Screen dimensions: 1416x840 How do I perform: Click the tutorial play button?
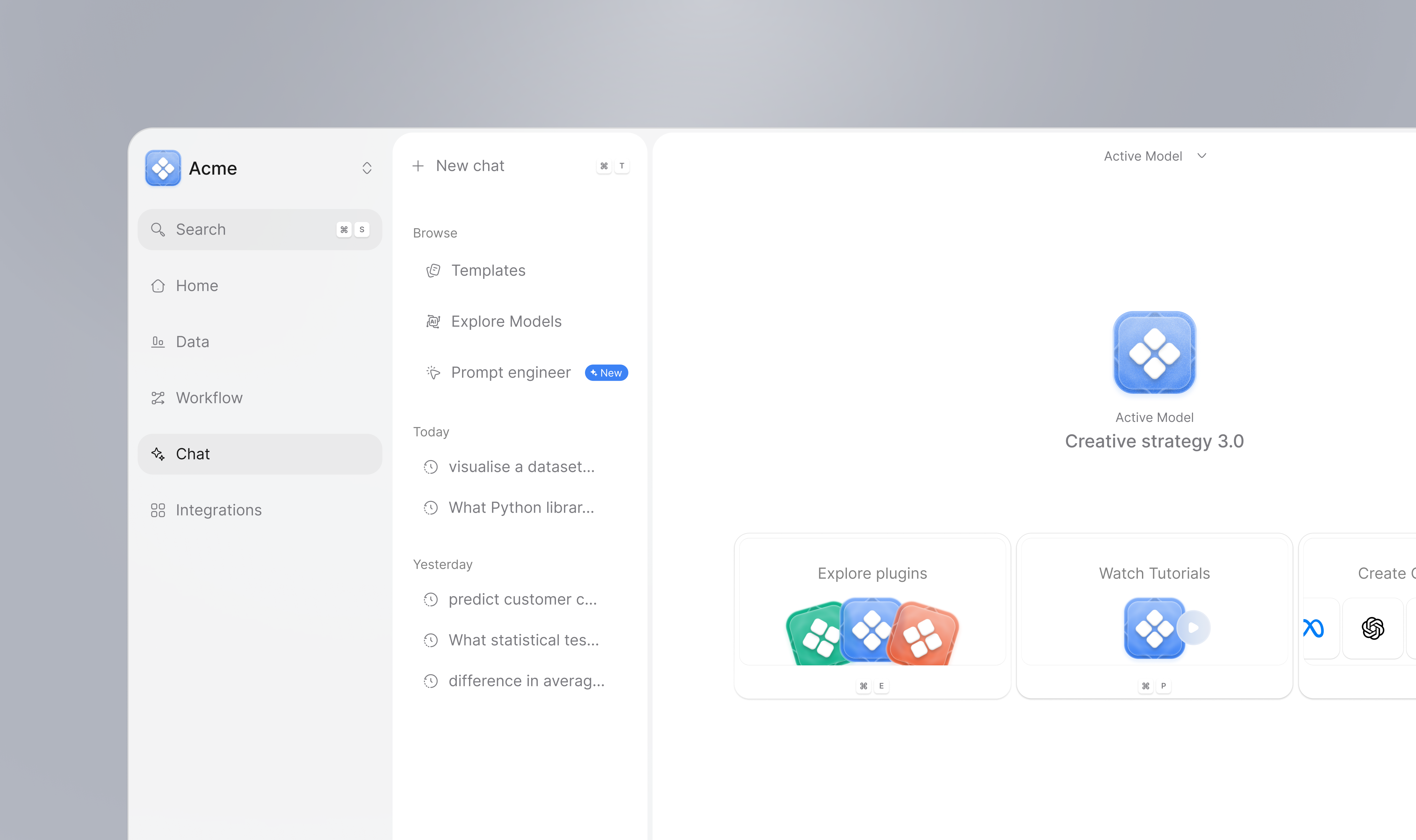point(1194,628)
